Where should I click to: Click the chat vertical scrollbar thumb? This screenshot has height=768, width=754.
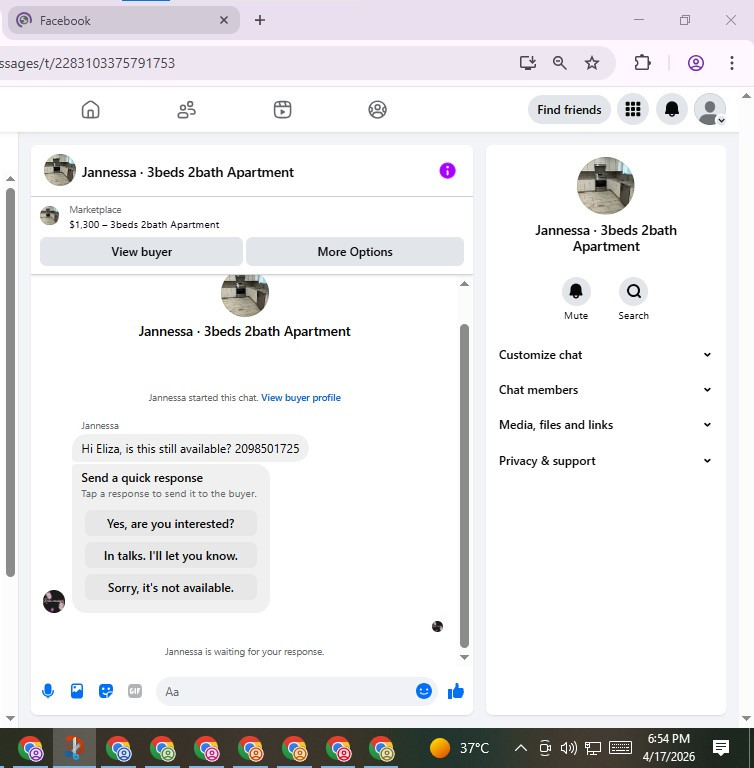coord(464,486)
